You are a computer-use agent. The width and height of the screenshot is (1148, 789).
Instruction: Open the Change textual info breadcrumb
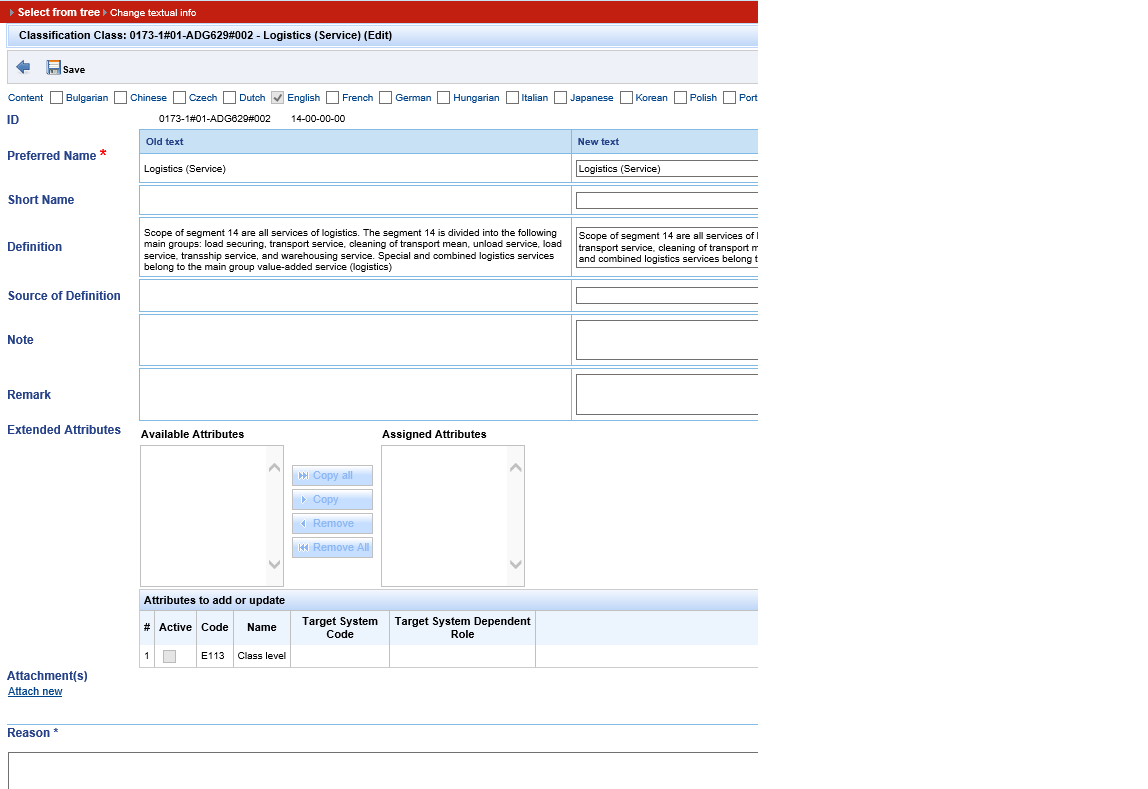(x=153, y=13)
